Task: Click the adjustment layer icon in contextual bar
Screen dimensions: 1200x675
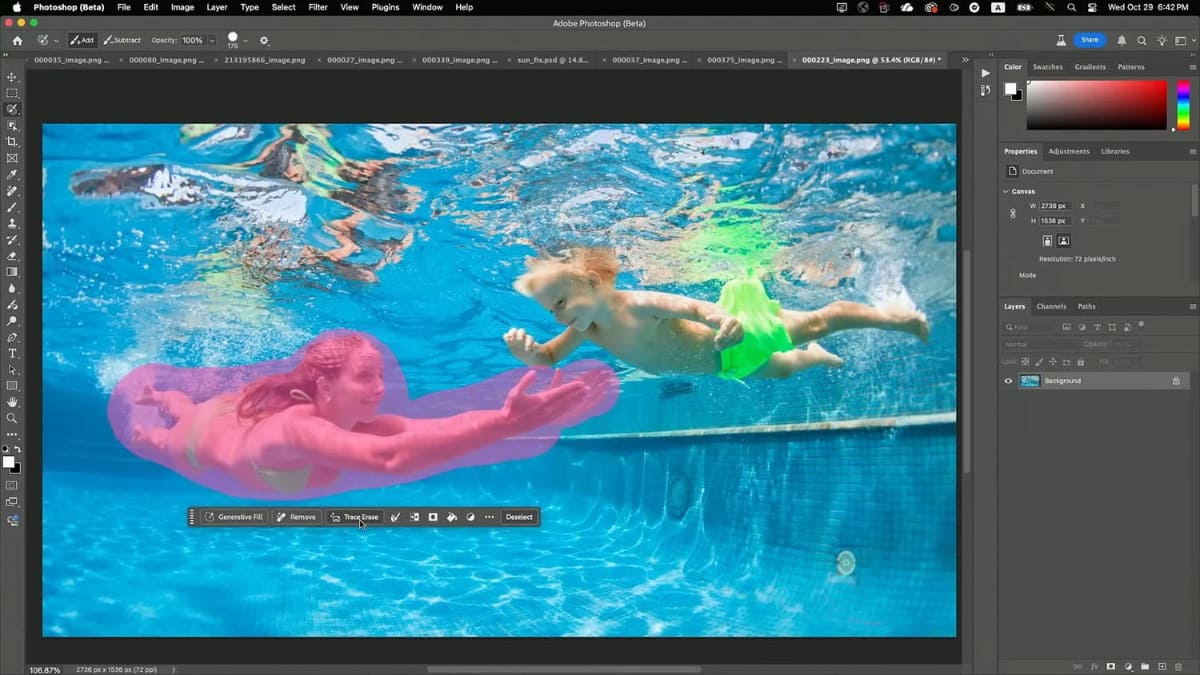Action: coord(470,517)
